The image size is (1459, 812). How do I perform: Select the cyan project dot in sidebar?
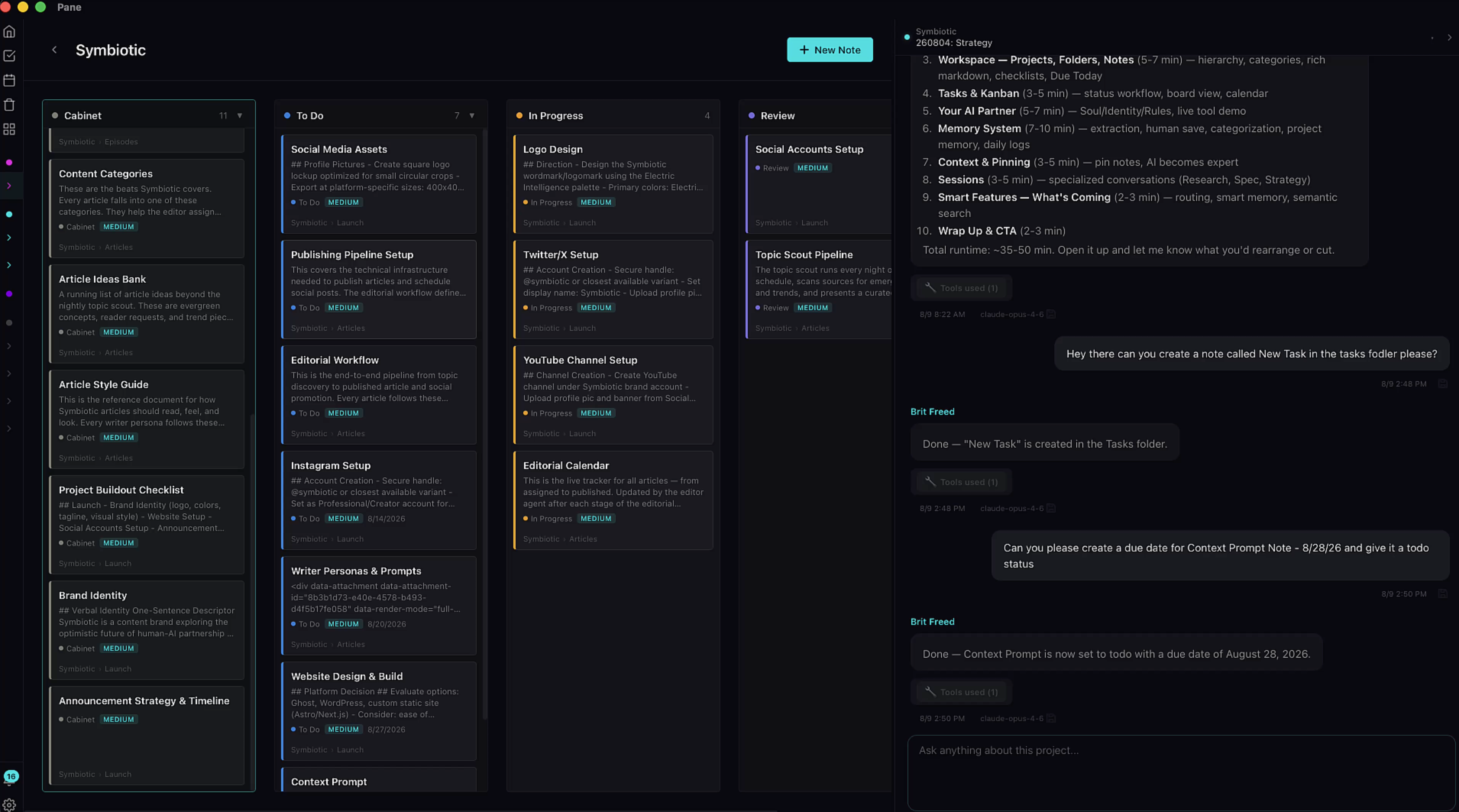pyautogui.click(x=9, y=215)
